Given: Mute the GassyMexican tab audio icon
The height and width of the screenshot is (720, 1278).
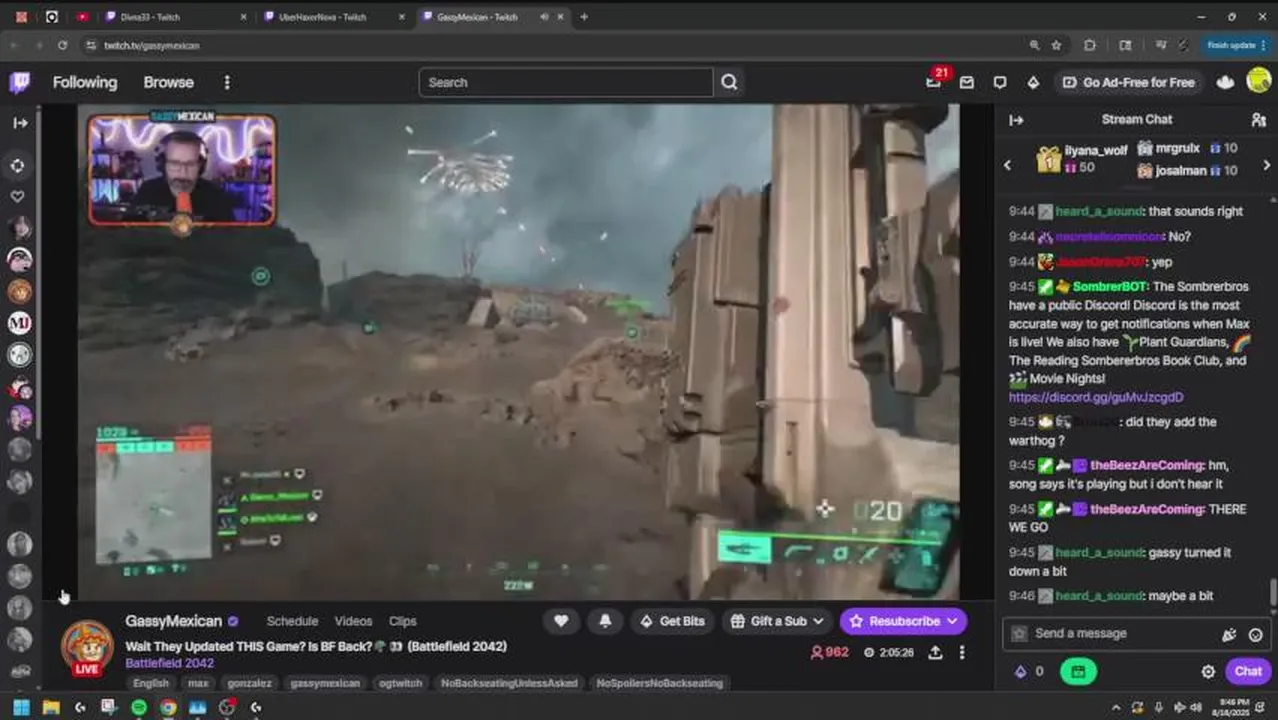Looking at the screenshot, I should coord(545,17).
